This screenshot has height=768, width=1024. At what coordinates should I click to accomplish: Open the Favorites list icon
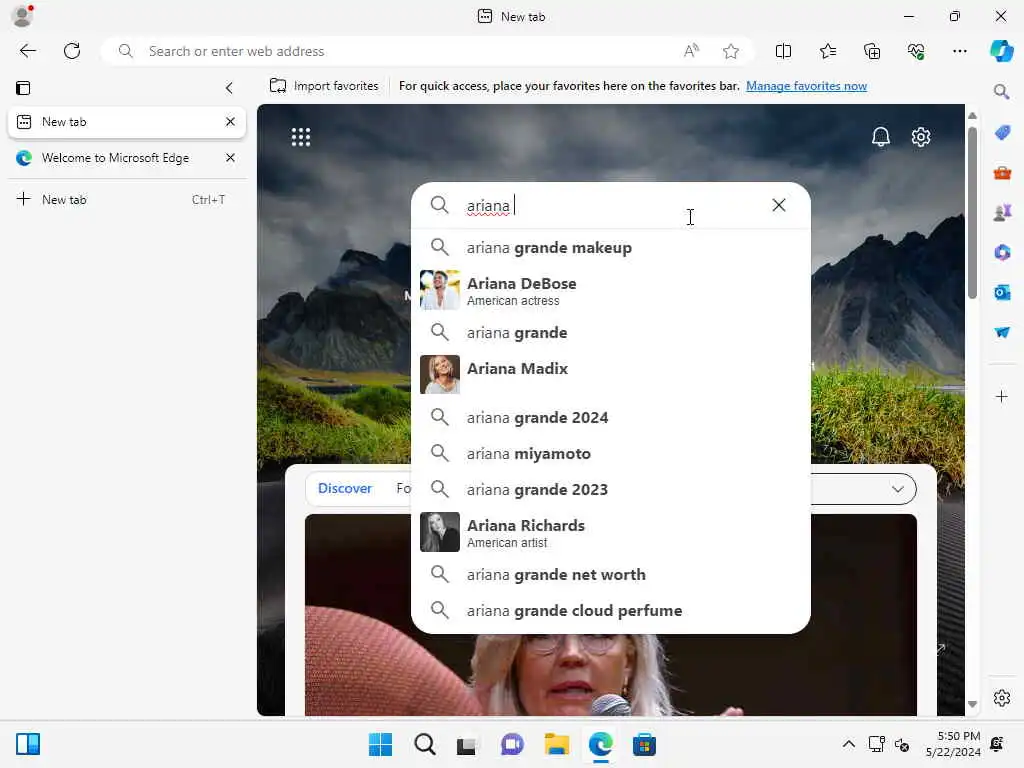click(827, 51)
